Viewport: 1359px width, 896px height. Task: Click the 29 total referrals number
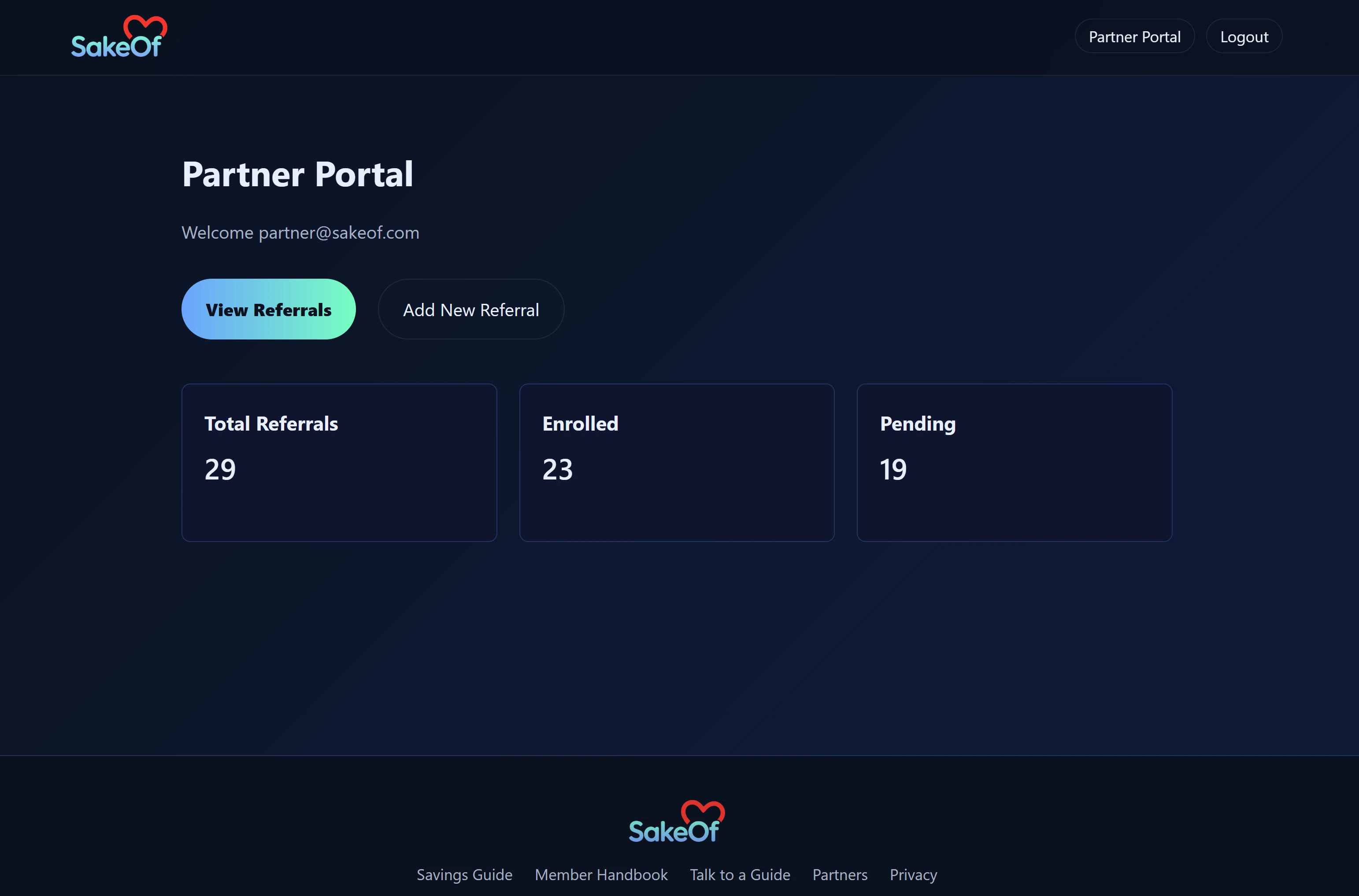(220, 470)
